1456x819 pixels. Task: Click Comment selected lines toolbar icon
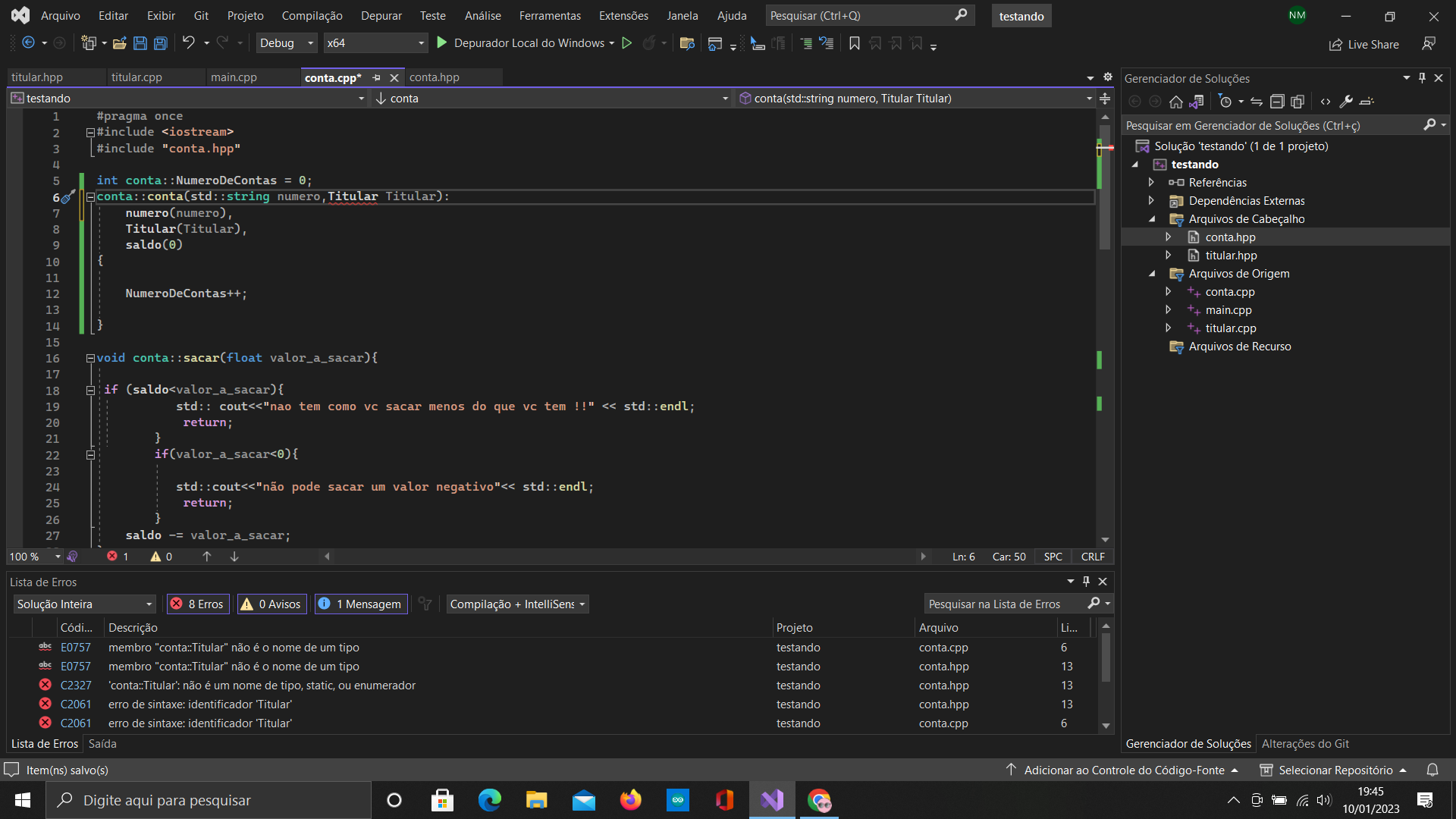(x=806, y=43)
